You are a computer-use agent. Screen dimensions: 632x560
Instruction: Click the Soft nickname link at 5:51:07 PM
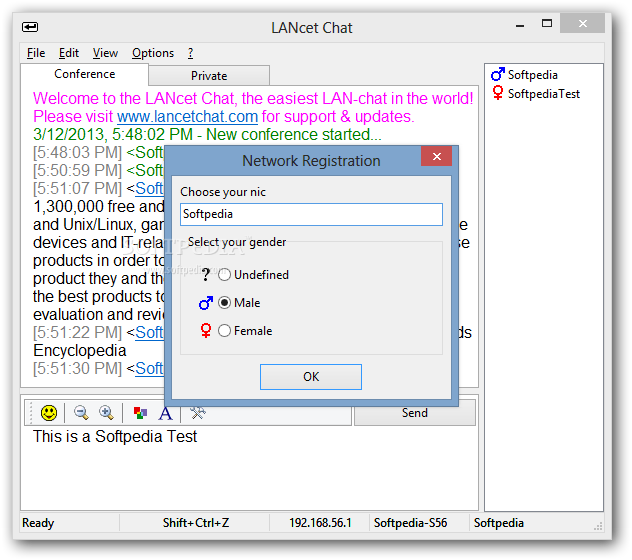[150, 188]
